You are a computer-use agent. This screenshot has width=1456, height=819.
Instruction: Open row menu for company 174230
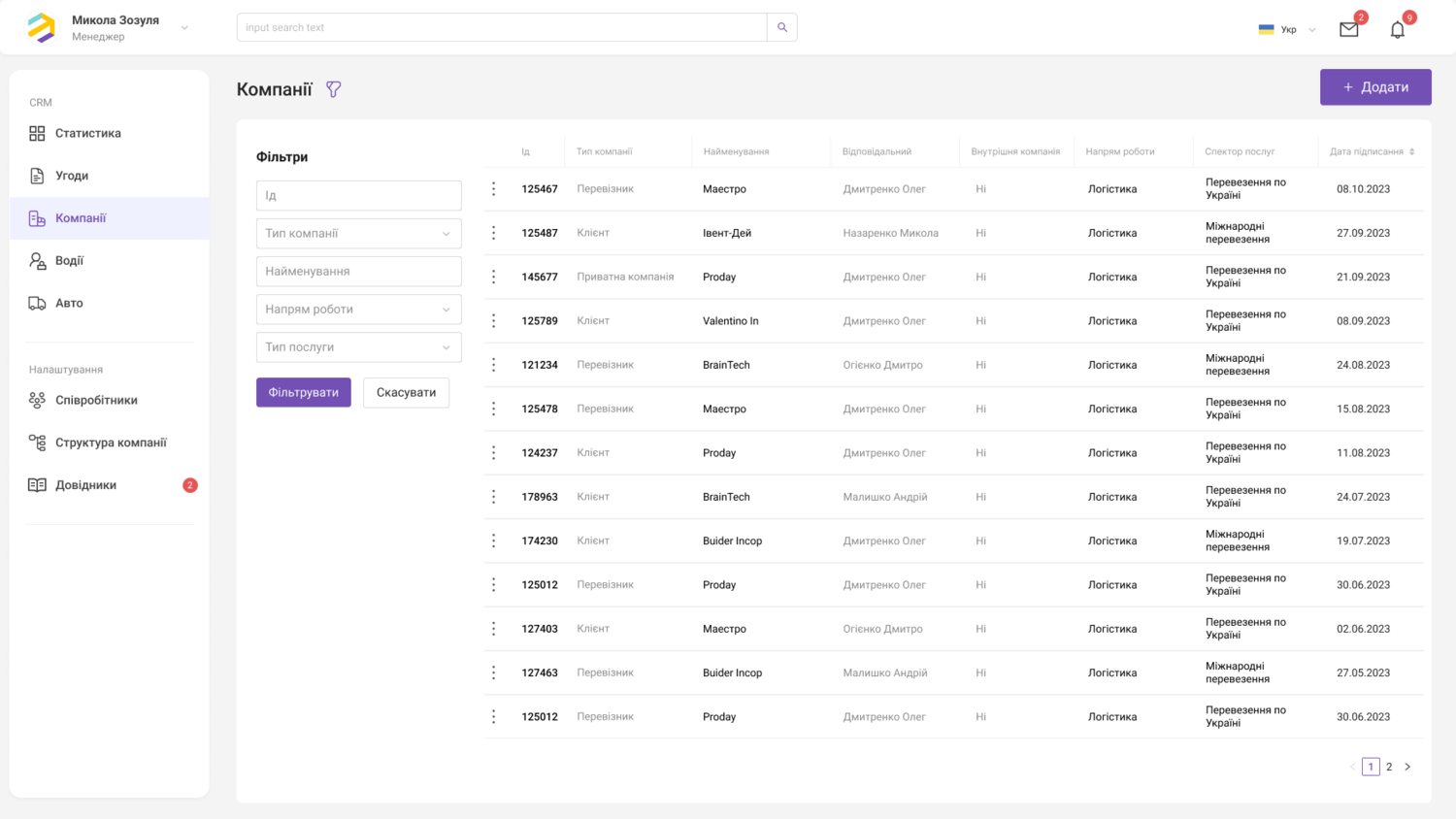pos(494,541)
